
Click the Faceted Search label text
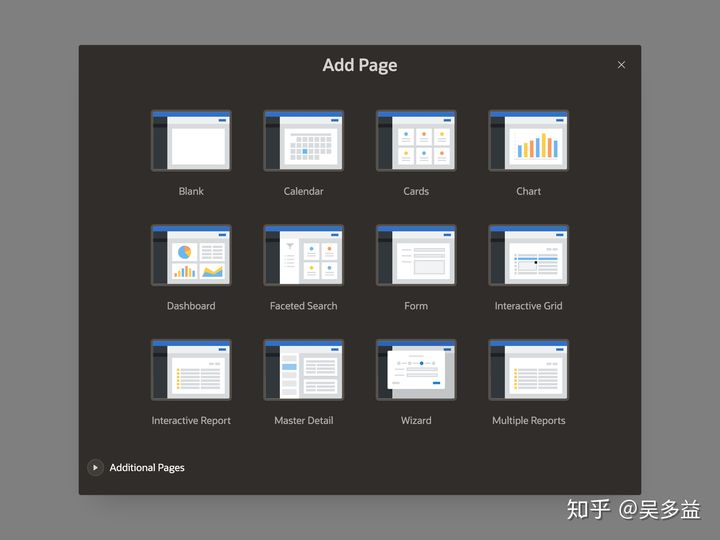pos(304,306)
